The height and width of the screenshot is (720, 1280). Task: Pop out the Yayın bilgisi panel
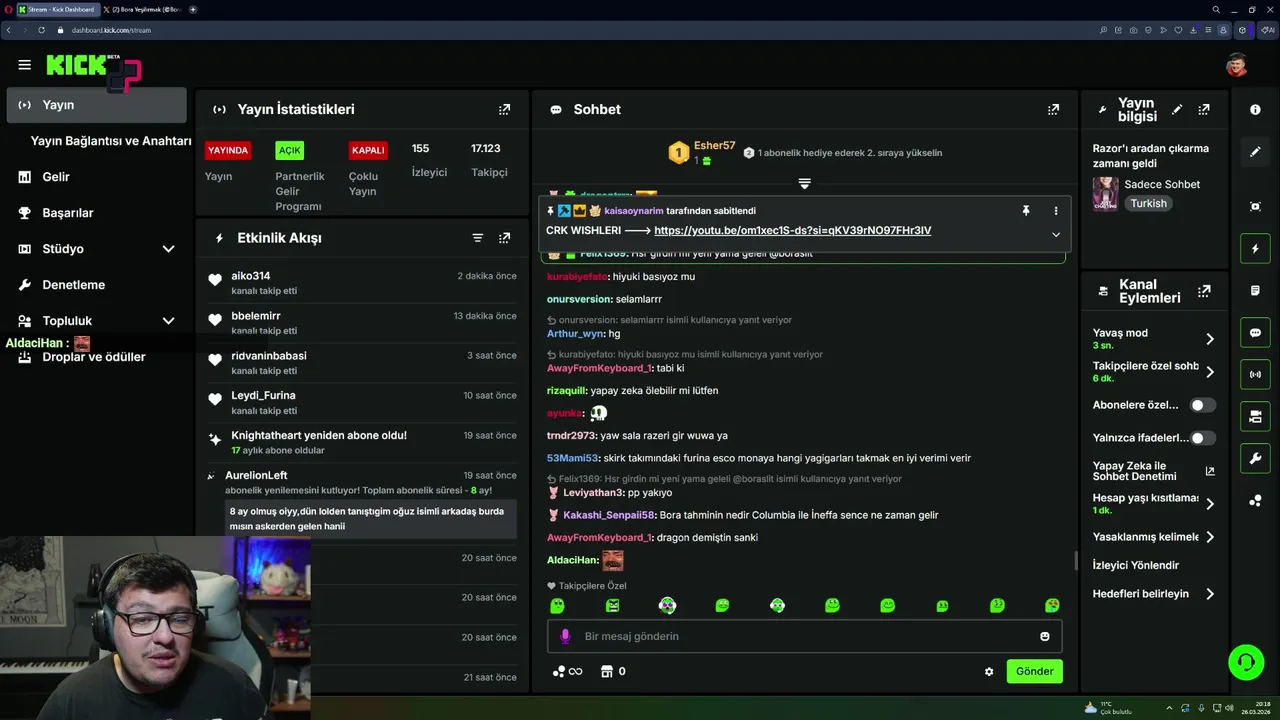[x=1204, y=109]
